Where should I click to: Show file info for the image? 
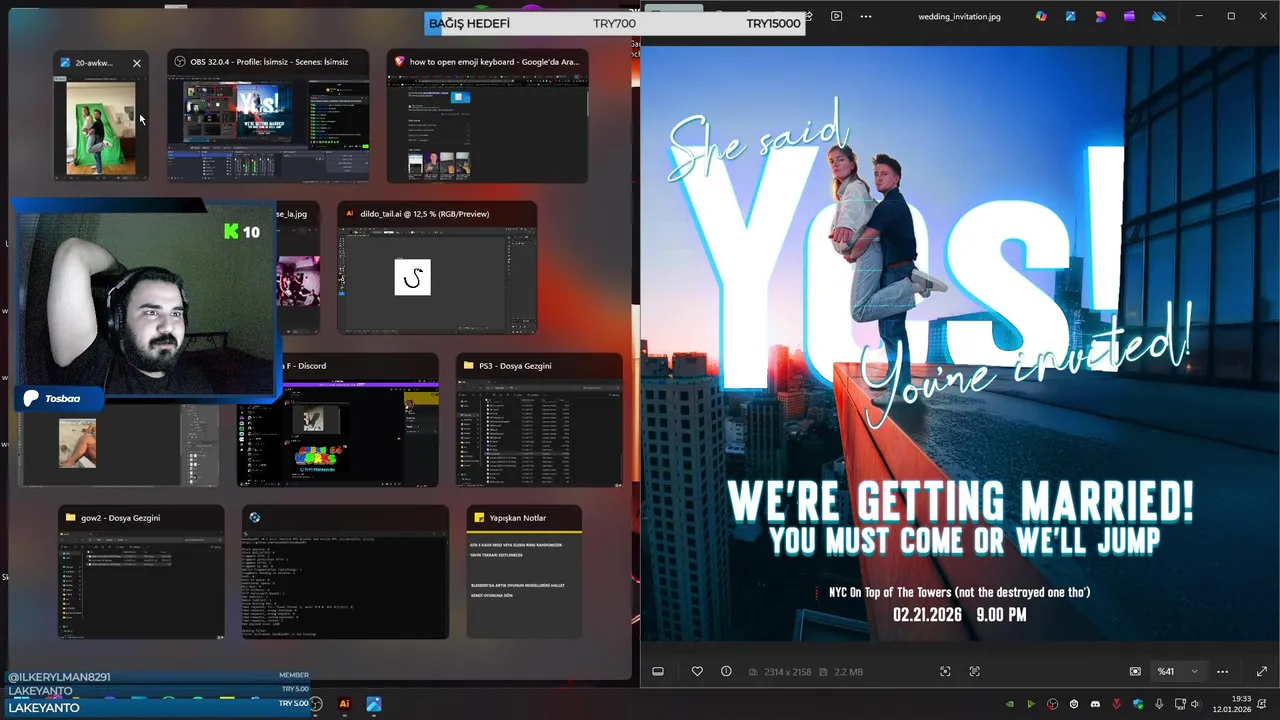726,671
